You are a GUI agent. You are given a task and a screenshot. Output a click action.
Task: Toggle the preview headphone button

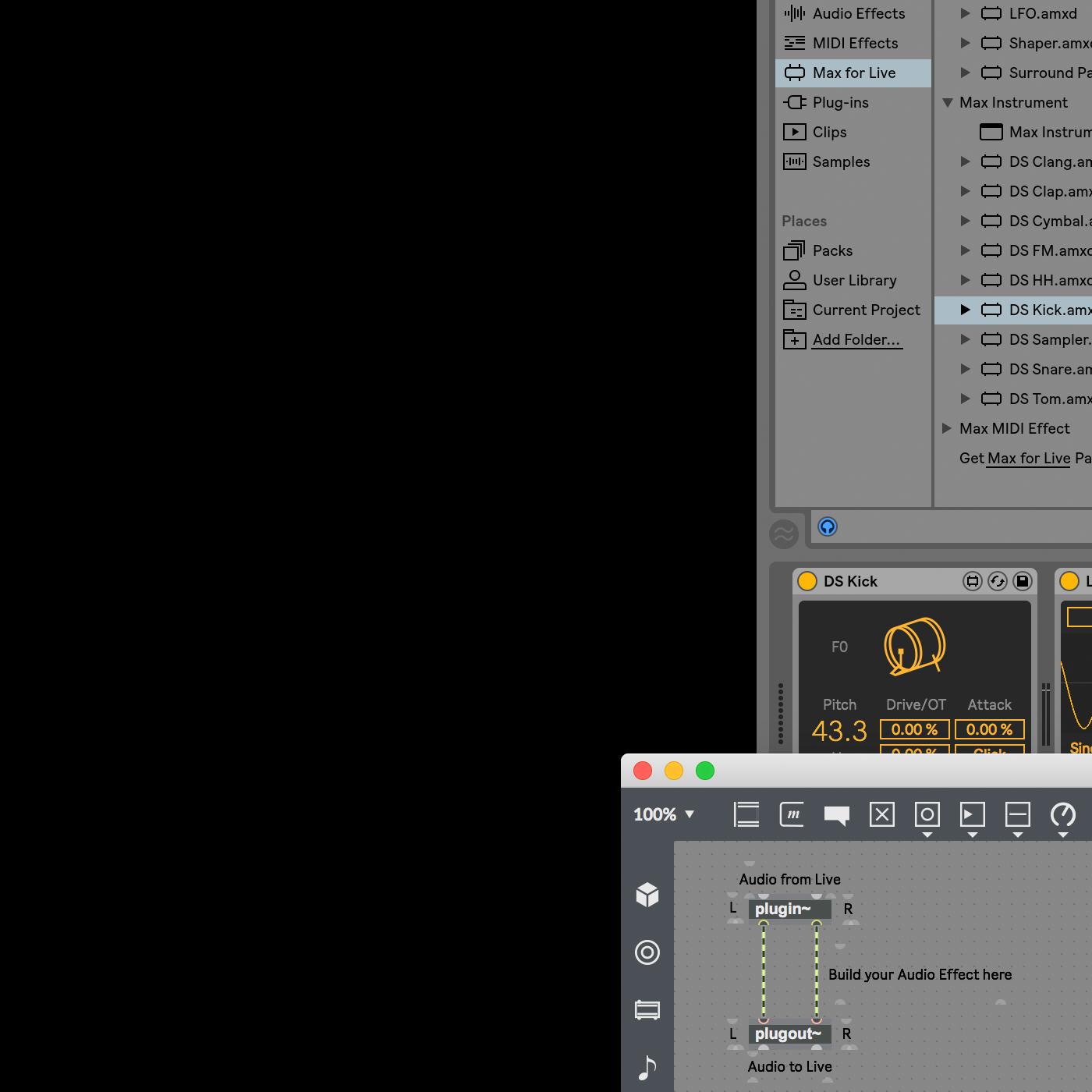pos(828,526)
